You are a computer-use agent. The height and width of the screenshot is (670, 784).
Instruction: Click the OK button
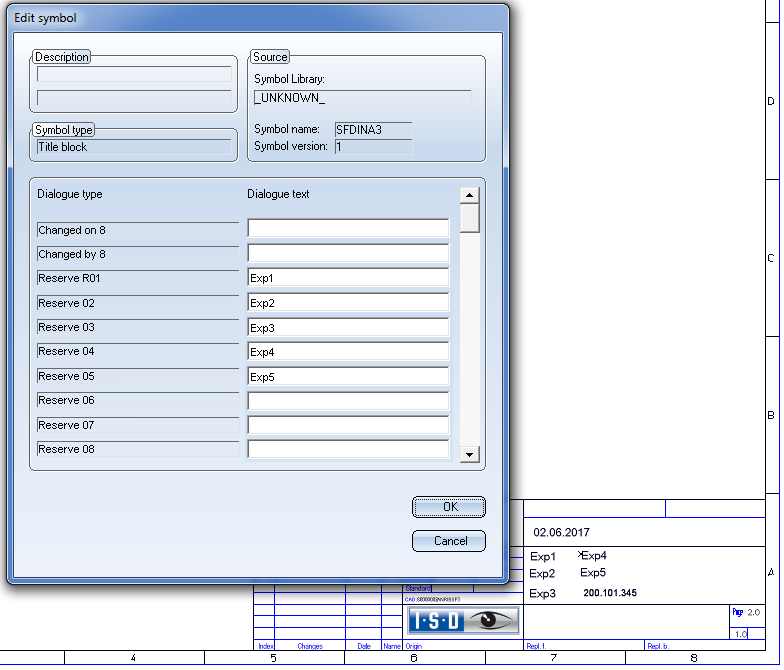(448, 507)
